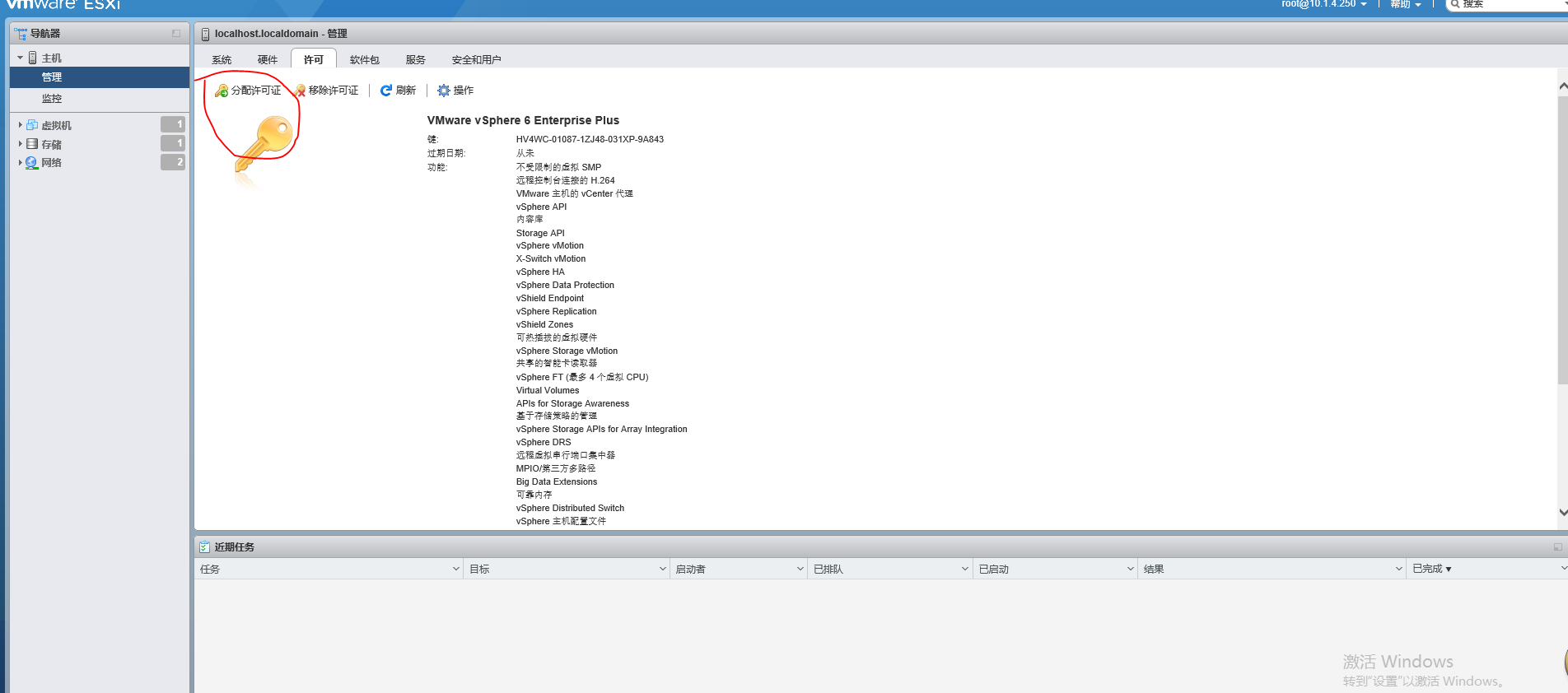Click the VMware vSphere 6 Enterprise Plus heading
This screenshot has width=1568, height=693.
[x=523, y=120]
